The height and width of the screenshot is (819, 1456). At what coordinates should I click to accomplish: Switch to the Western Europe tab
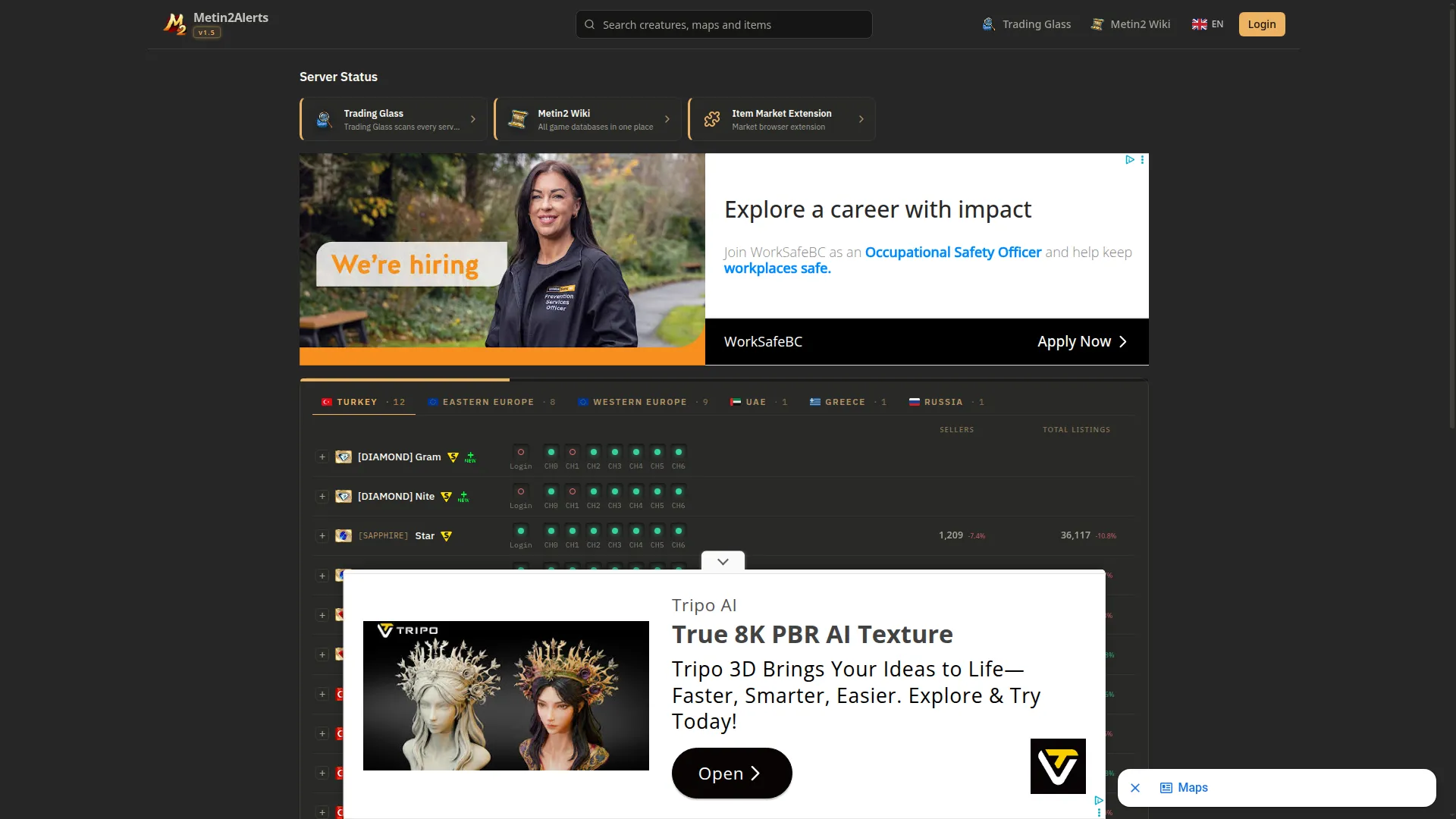[643, 402]
